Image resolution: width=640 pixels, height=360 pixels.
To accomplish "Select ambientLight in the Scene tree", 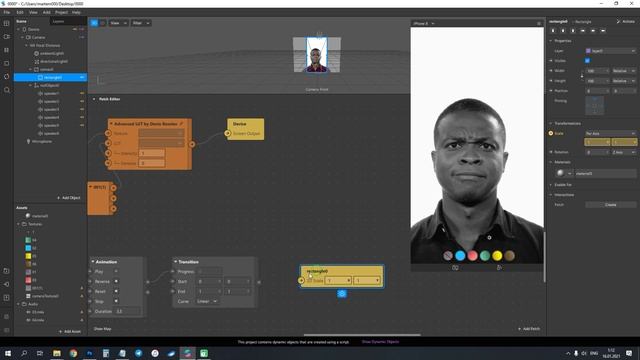I will pyautogui.click(x=51, y=53).
